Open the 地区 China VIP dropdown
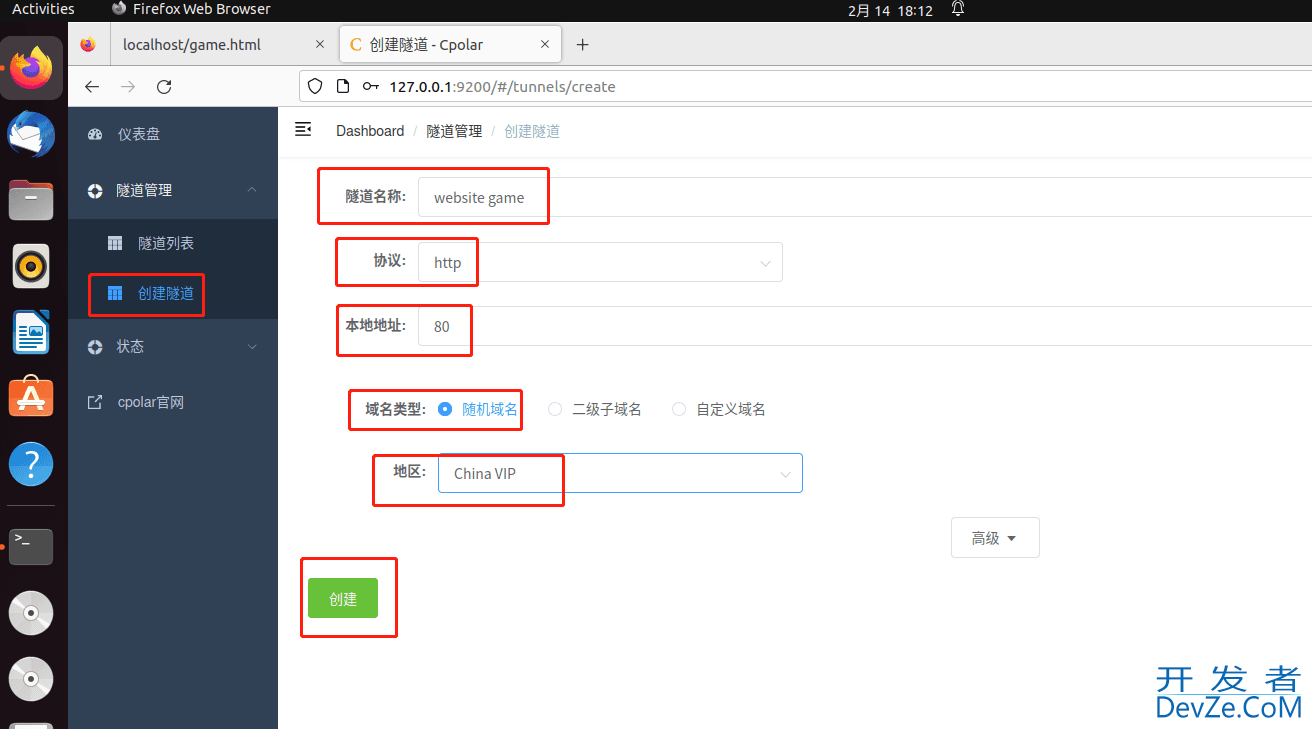Image resolution: width=1312 pixels, height=729 pixels. pos(620,473)
